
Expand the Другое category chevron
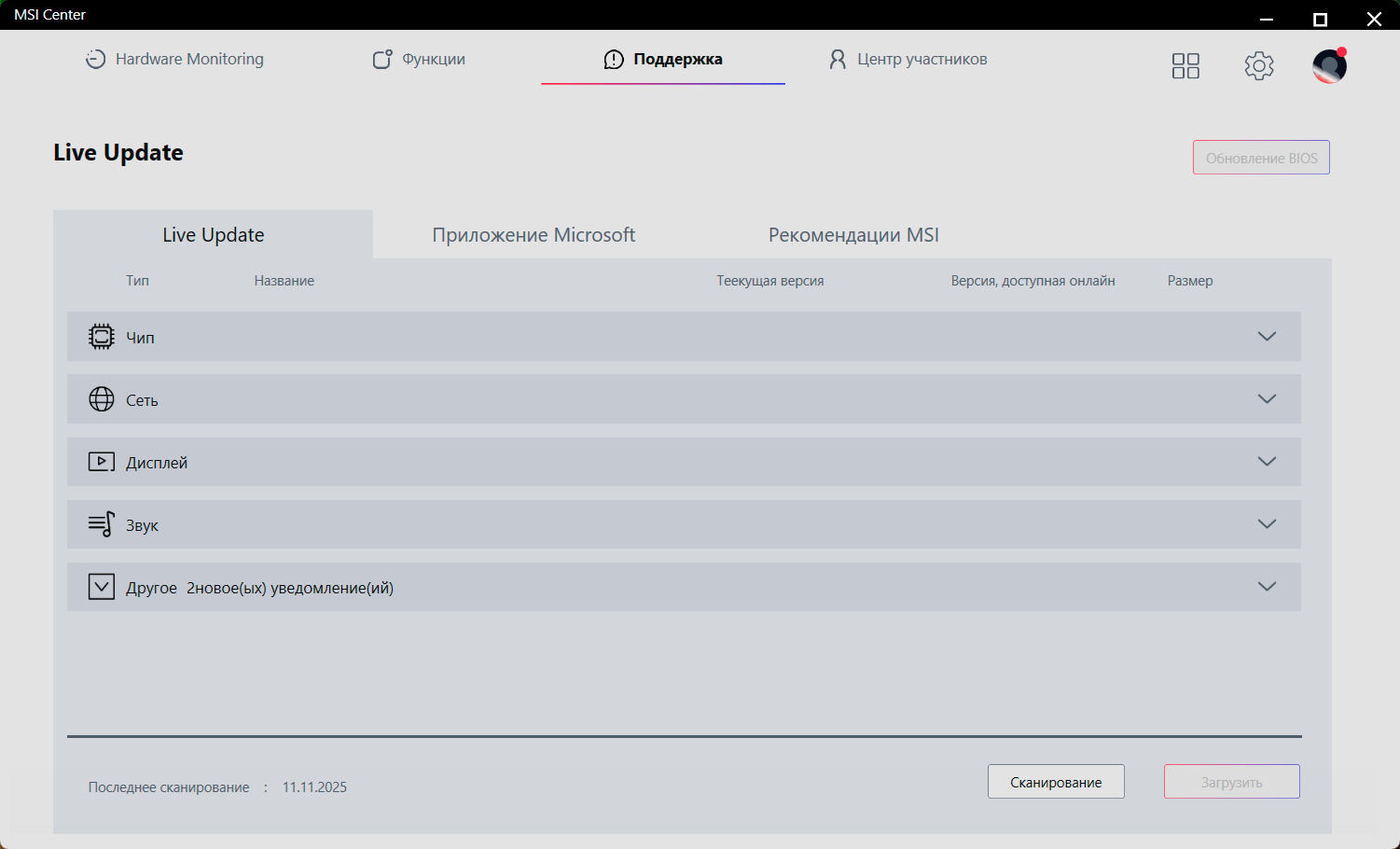pos(1267,586)
